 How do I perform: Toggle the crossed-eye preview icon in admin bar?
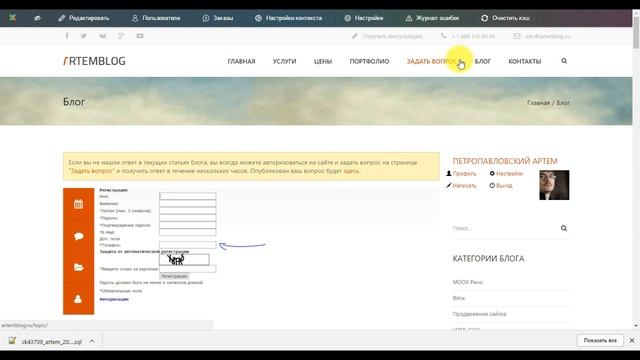point(37,18)
